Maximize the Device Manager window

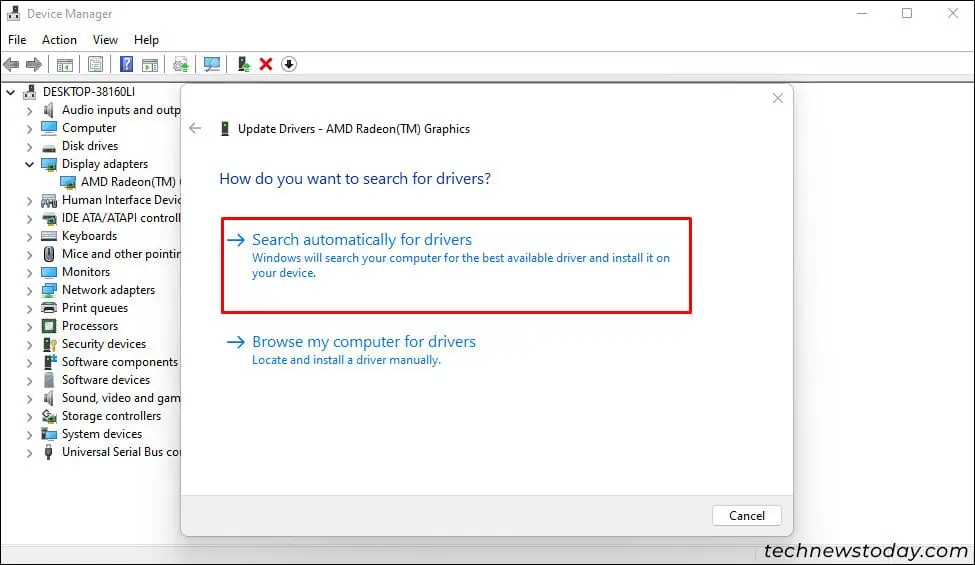(907, 13)
